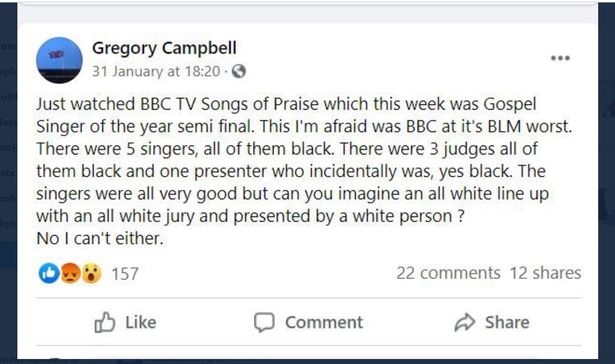Image resolution: width=615 pixels, height=364 pixels.
Task: Click the dark sidebar behind the post
Action: 8,182
